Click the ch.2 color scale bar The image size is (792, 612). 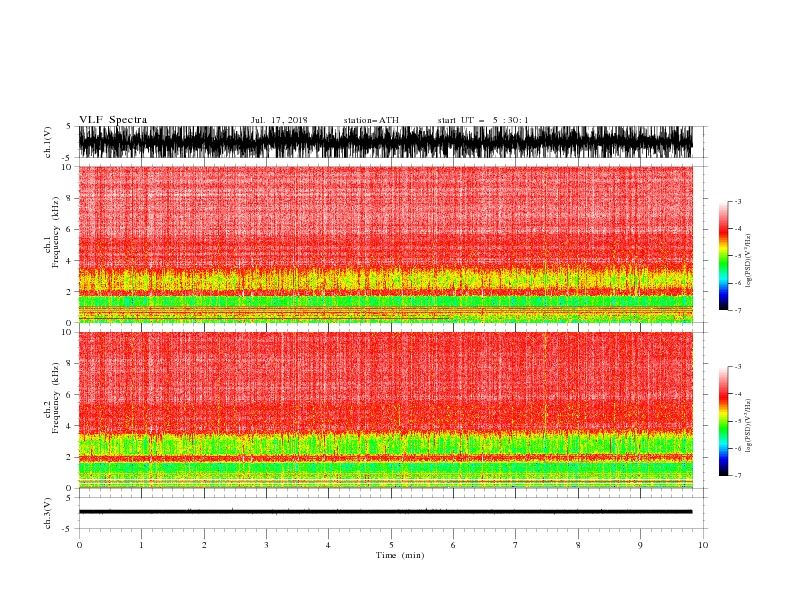[723, 421]
